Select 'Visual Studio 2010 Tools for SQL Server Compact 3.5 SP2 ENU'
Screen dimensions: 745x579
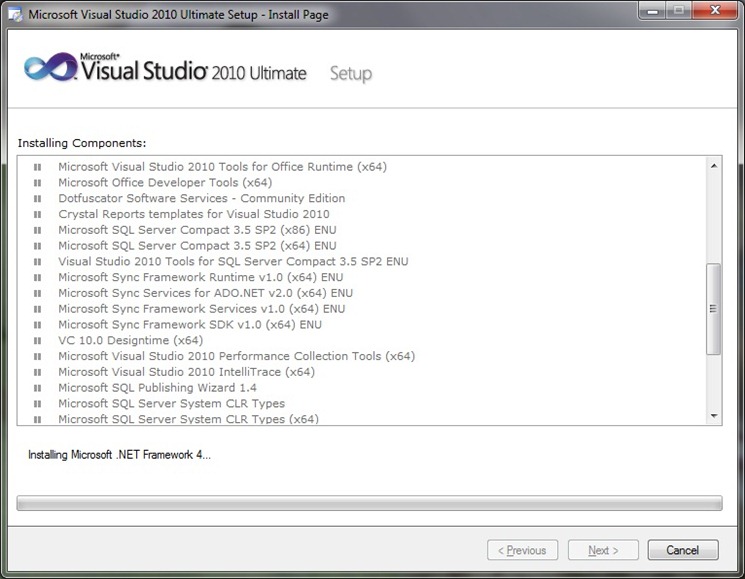click(x=233, y=261)
